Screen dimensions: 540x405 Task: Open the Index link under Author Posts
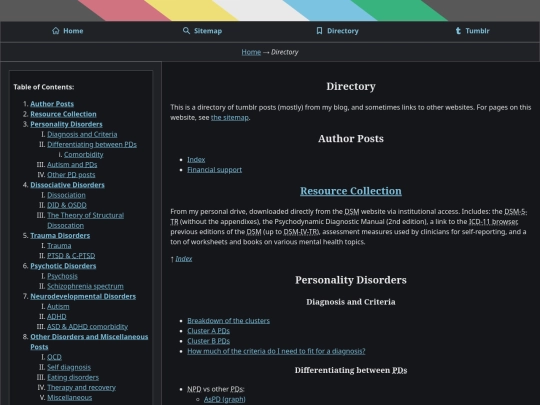point(196,159)
